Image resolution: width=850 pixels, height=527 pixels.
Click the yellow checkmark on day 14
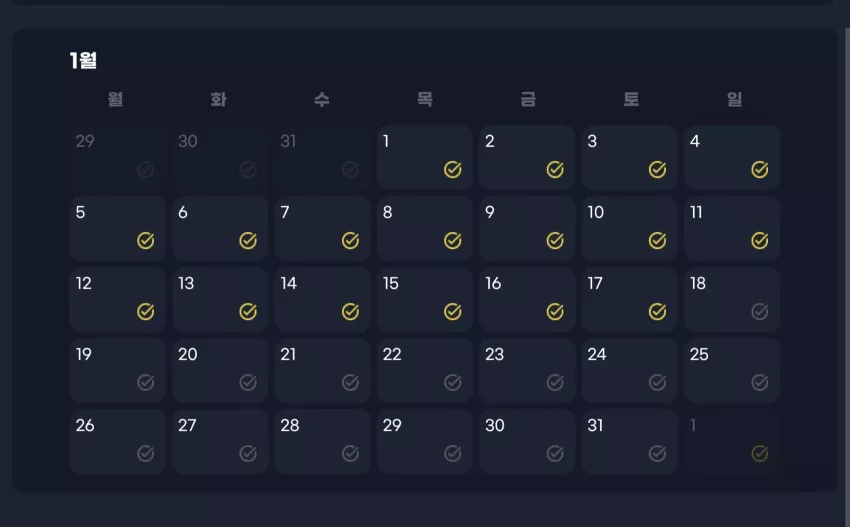point(350,311)
